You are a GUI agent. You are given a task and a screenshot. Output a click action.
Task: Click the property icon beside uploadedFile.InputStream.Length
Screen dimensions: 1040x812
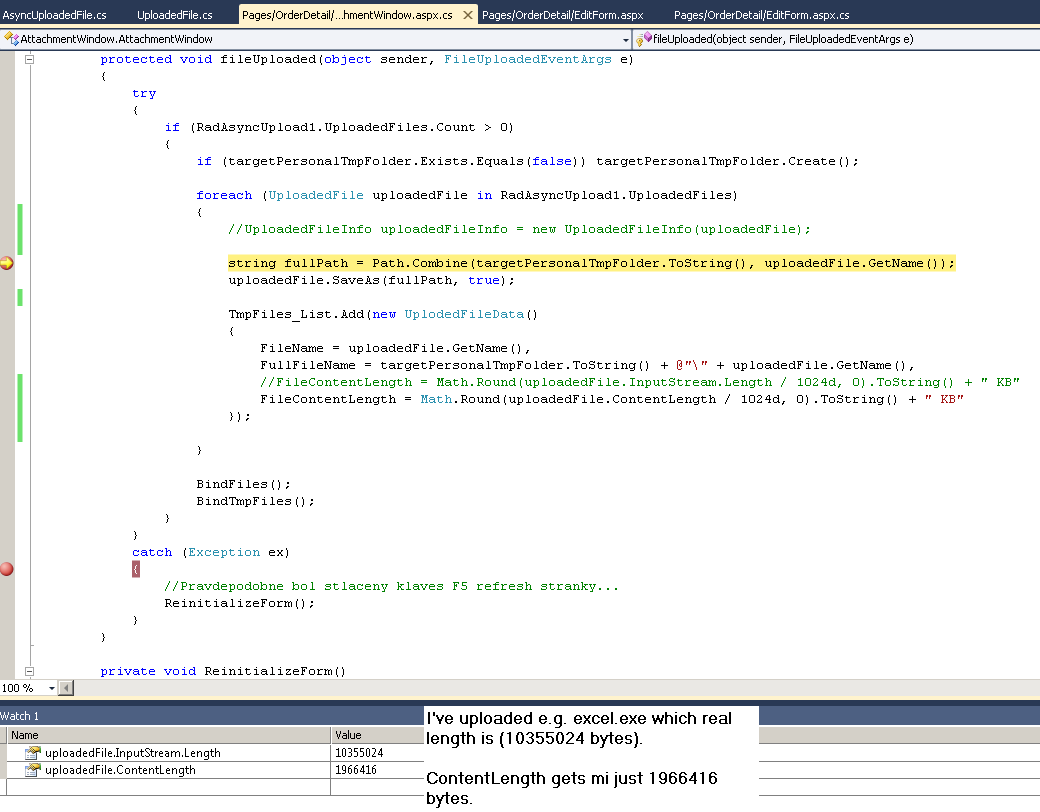pyautogui.click(x=33, y=753)
